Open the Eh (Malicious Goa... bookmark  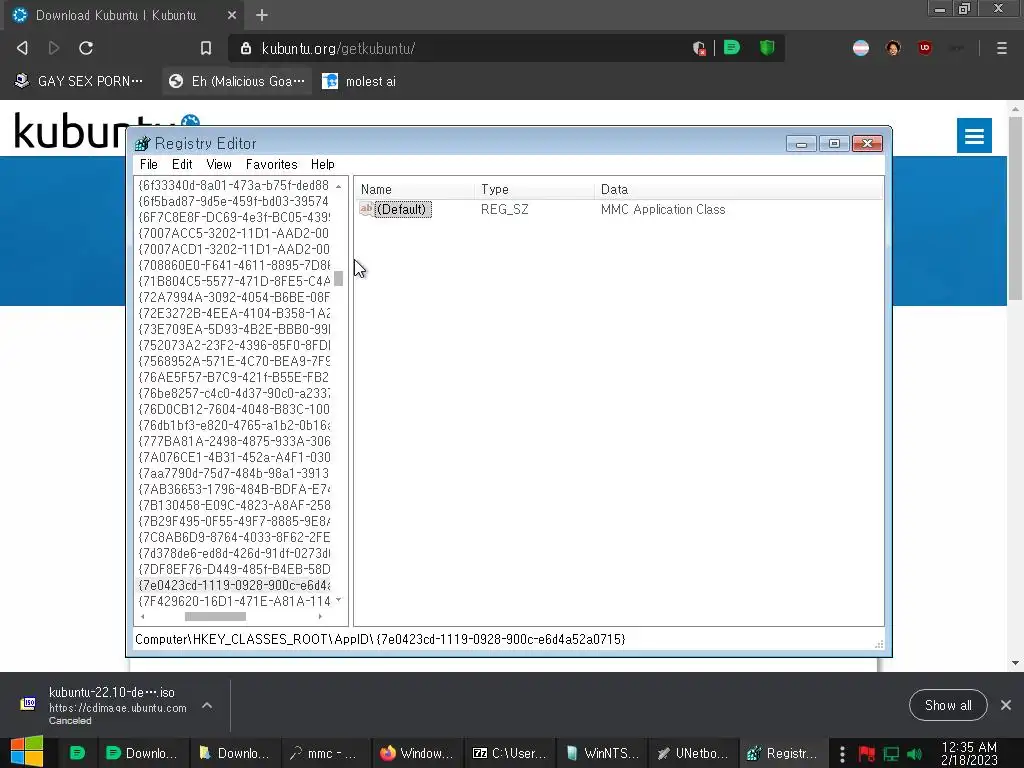tap(236, 81)
